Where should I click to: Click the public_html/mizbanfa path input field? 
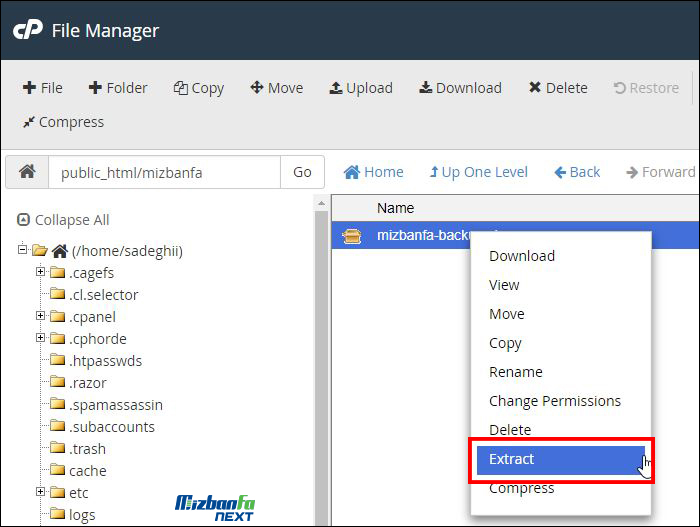(x=163, y=172)
